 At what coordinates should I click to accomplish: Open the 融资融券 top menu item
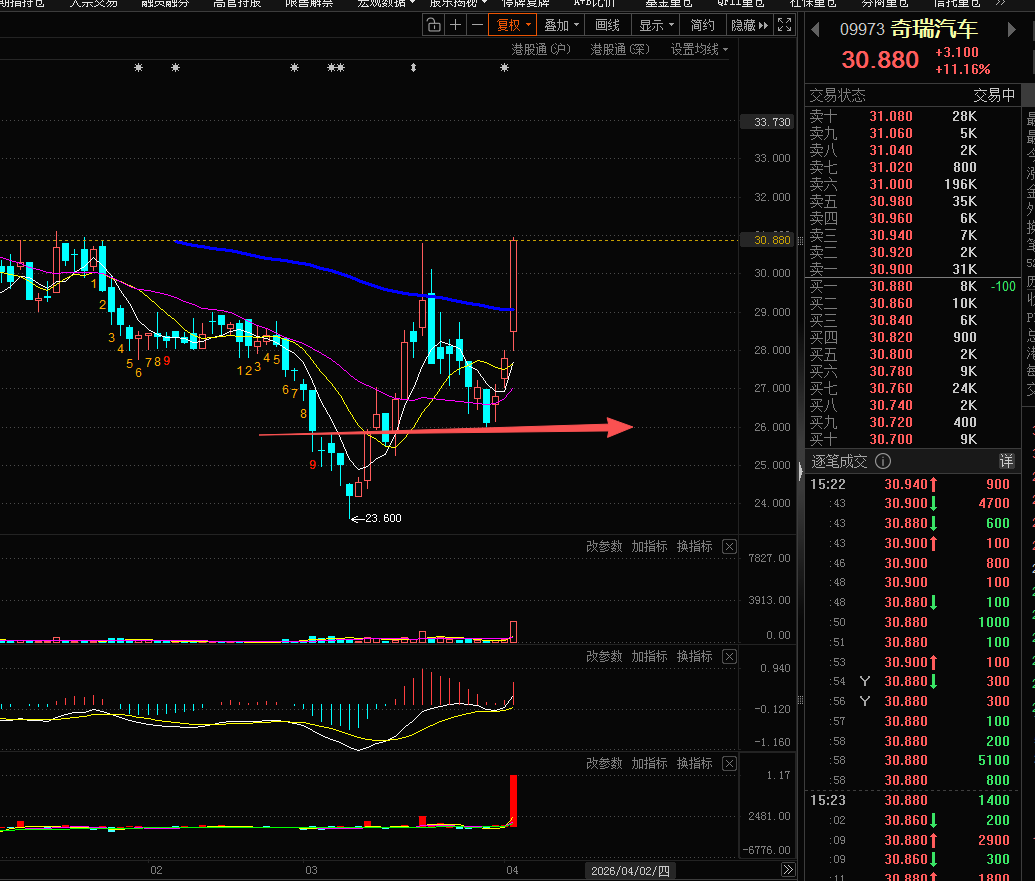(165, 3)
